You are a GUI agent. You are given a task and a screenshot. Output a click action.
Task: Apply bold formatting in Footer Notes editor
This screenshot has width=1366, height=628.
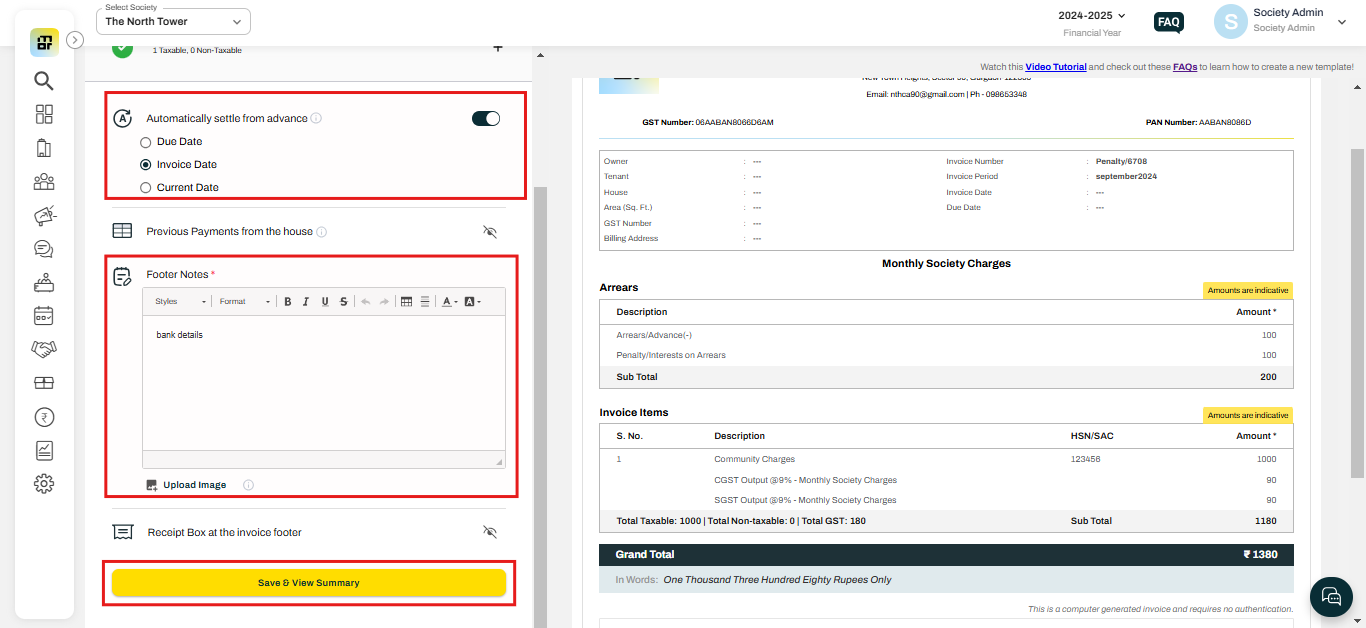287,301
